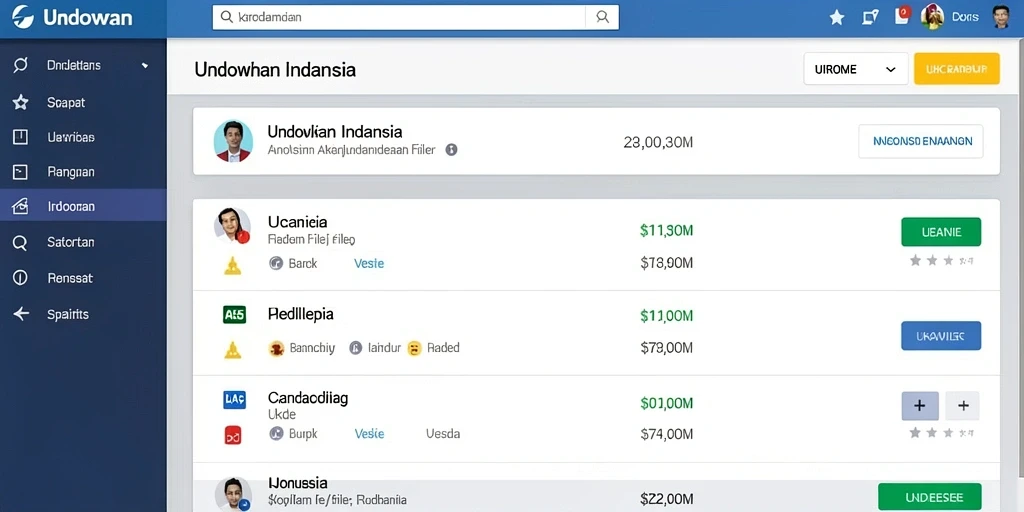Image resolution: width=1024 pixels, height=512 pixels.
Task: Click the external share icon in header
Action: [870, 18]
